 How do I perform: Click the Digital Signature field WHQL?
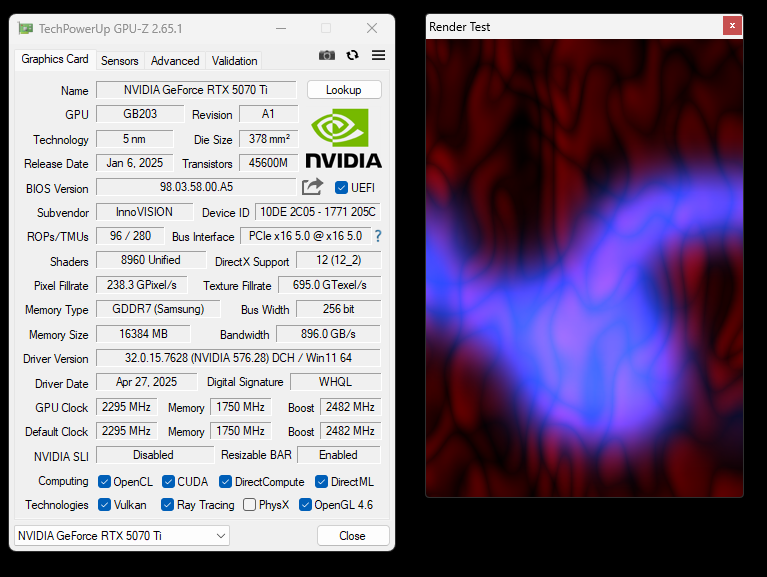point(336,382)
